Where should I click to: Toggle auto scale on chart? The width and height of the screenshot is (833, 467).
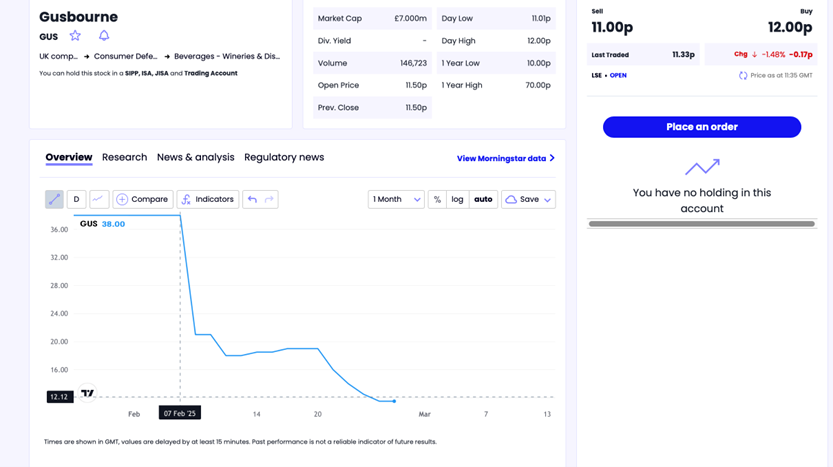coord(483,199)
